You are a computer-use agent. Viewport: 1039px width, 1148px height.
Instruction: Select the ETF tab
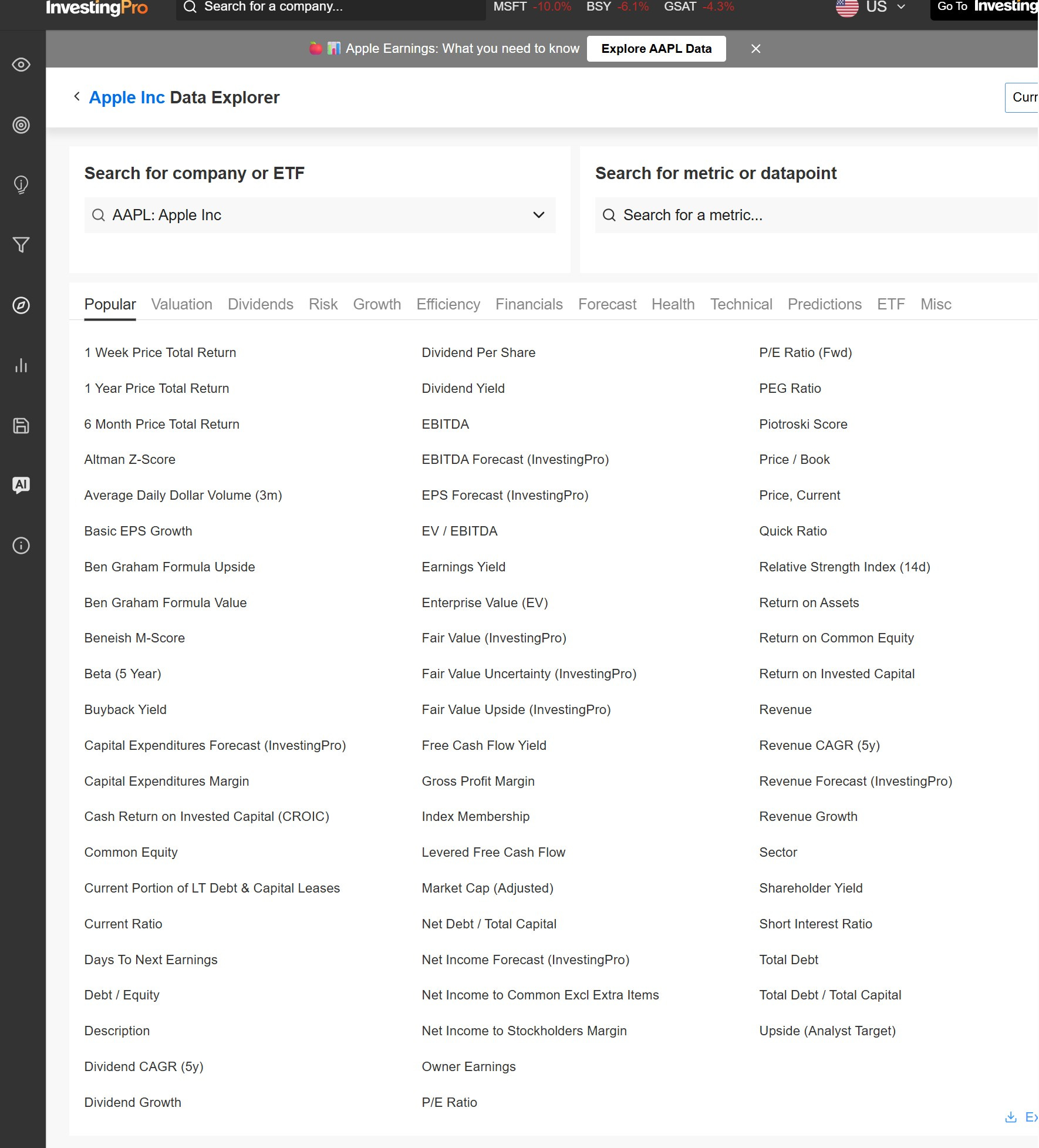(890, 304)
